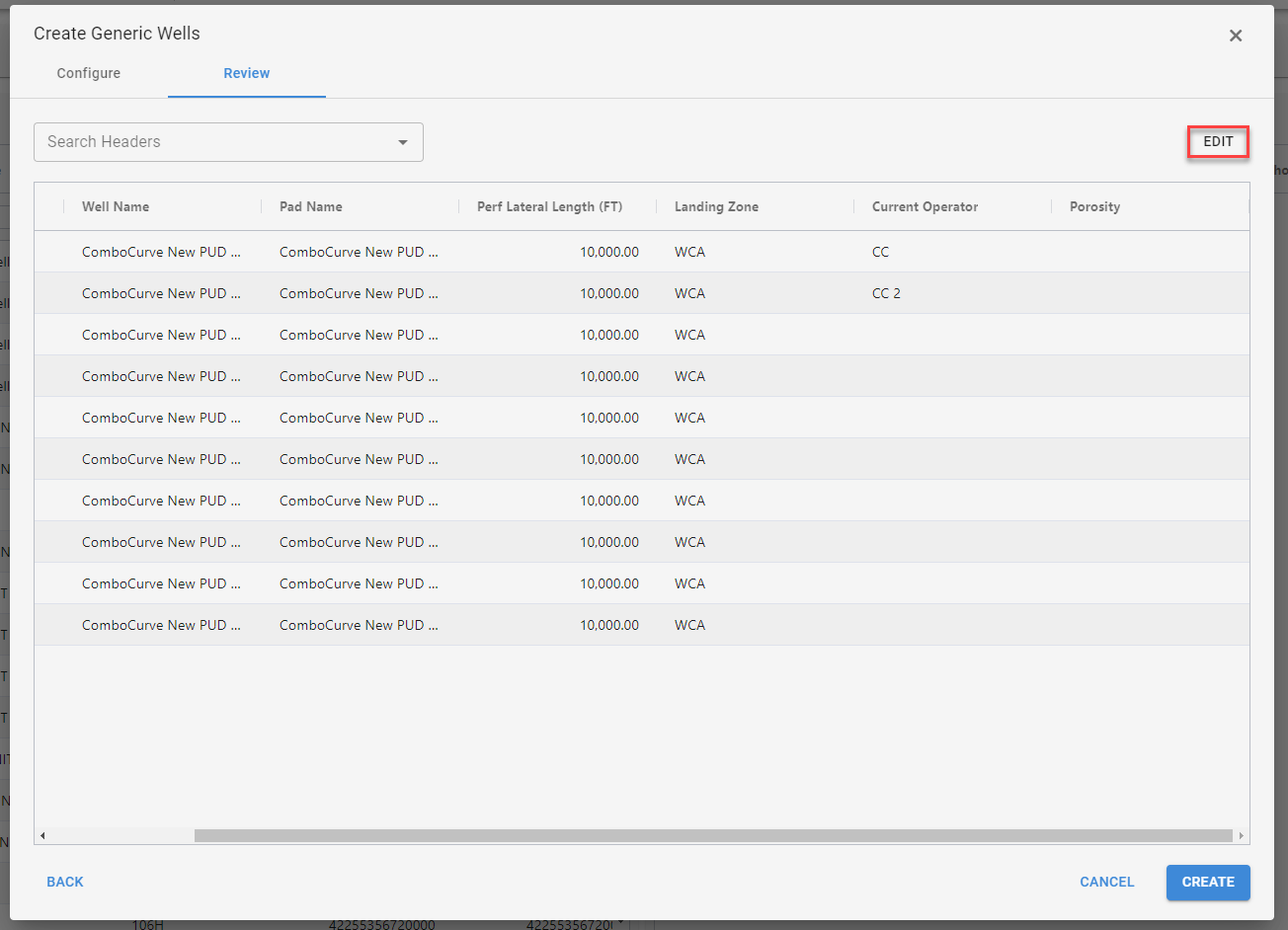Click Well Name cell in CC operator row
Image resolution: width=1288 pixels, height=930 pixels.
coord(163,252)
